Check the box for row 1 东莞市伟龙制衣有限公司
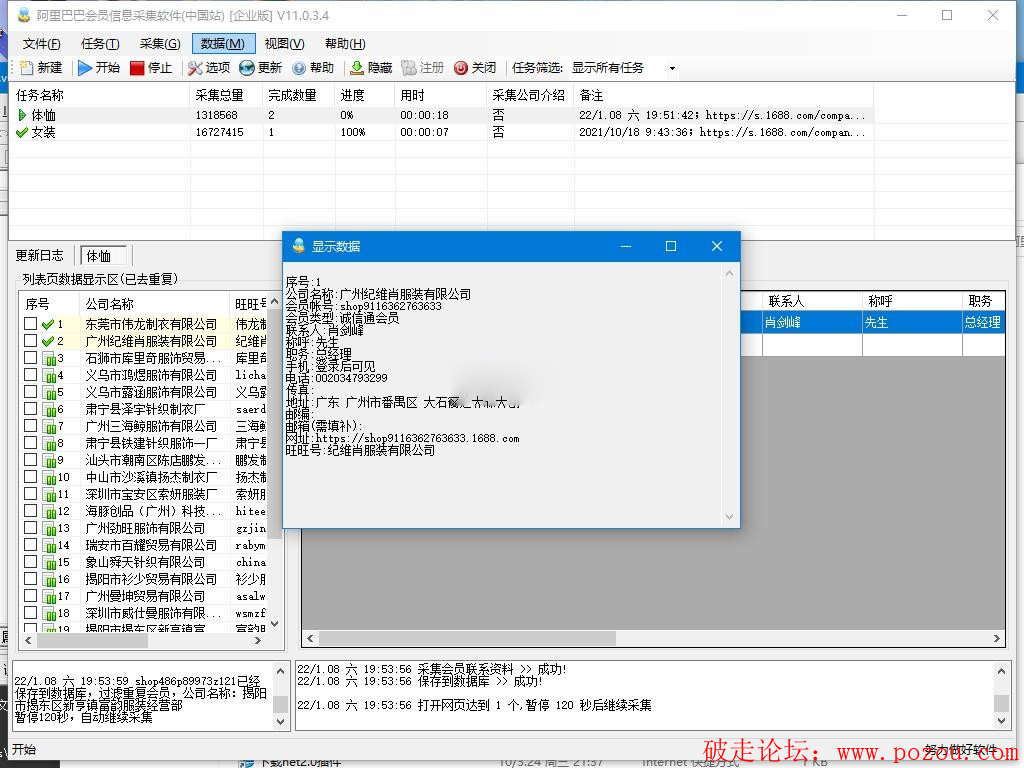This screenshot has width=1024, height=768. (x=31, y=324)
